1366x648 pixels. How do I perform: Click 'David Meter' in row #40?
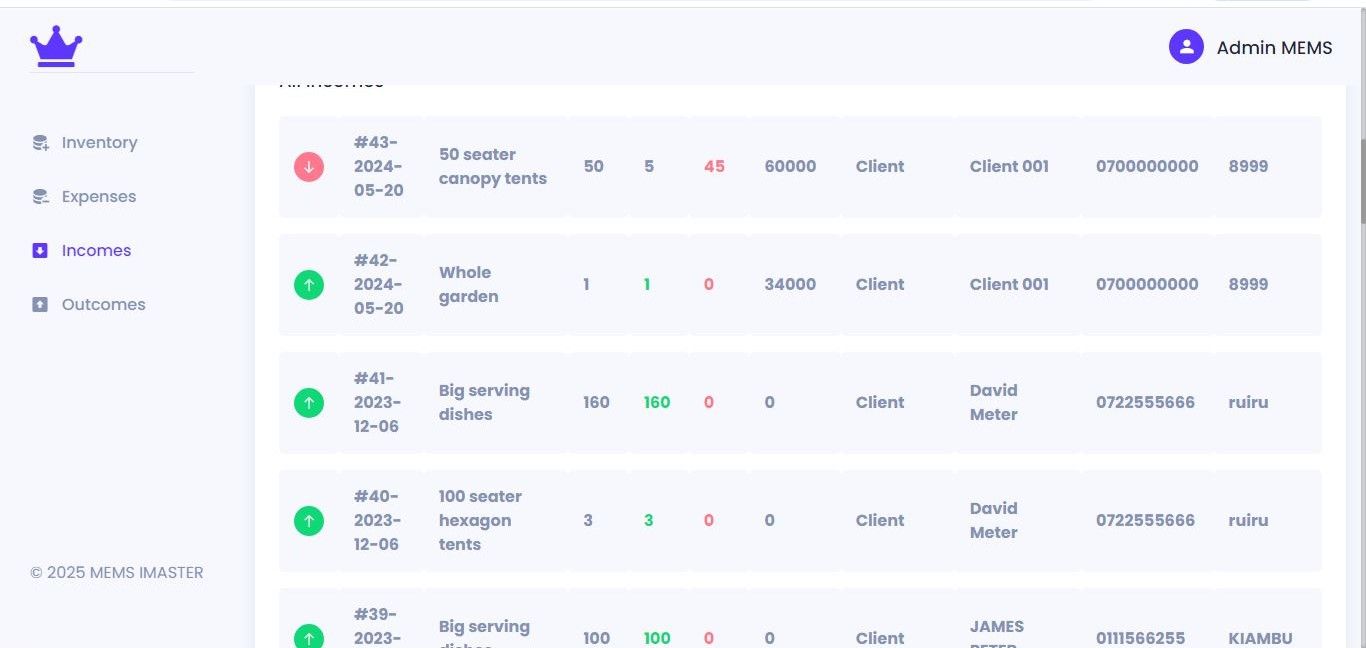[994, 521]
